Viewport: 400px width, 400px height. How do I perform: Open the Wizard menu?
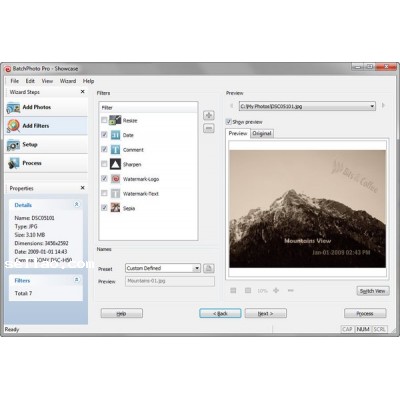68,81
